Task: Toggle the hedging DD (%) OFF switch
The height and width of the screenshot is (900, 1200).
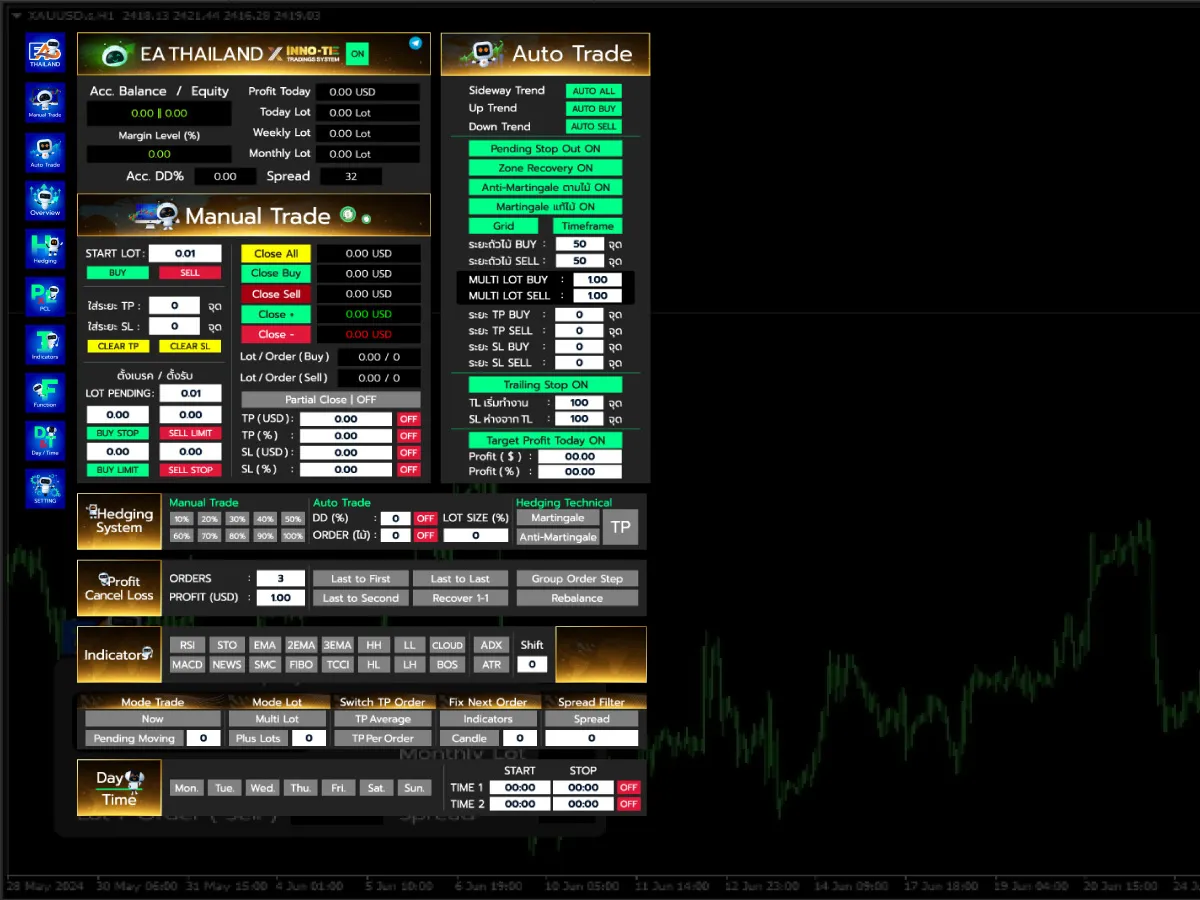Action: (426, 518)
